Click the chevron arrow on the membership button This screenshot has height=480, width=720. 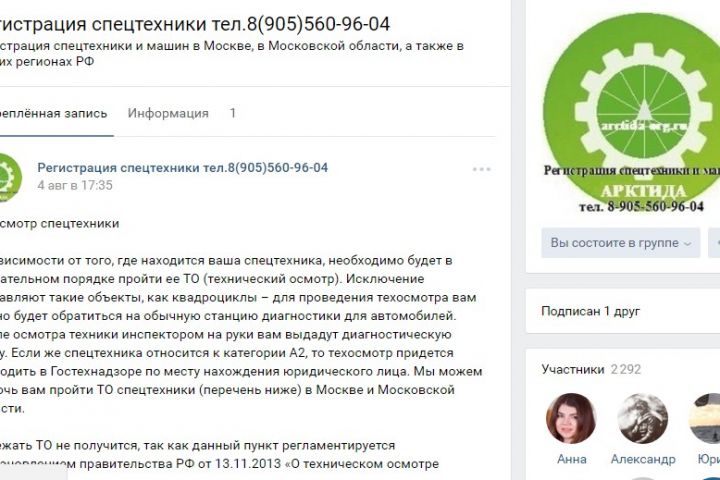point(687,243)
